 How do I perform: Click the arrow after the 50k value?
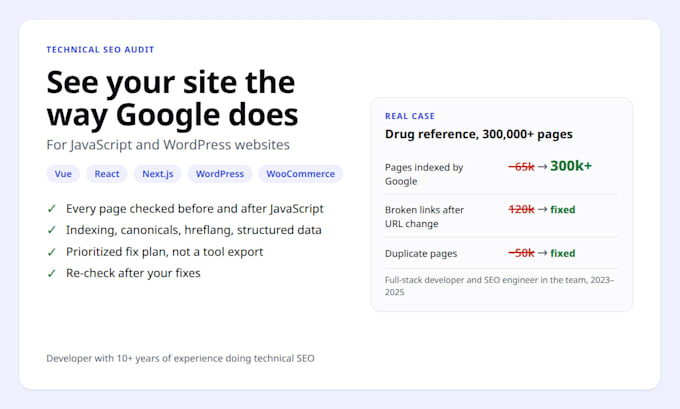click(x=542, y=253)
